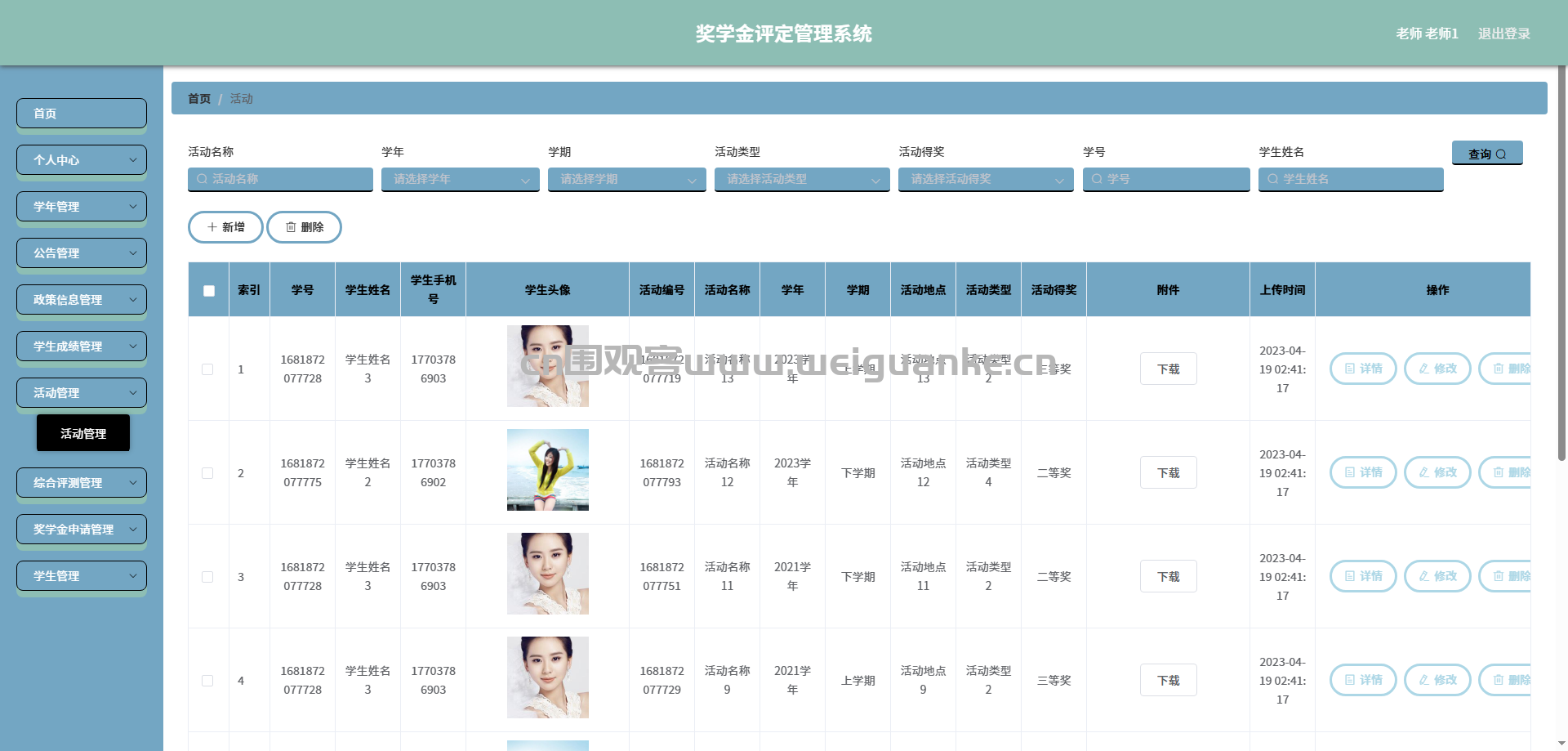Click the 查询 search button
The width and height of the screenshot is (1568, 751).
[x=1486, y=153]
